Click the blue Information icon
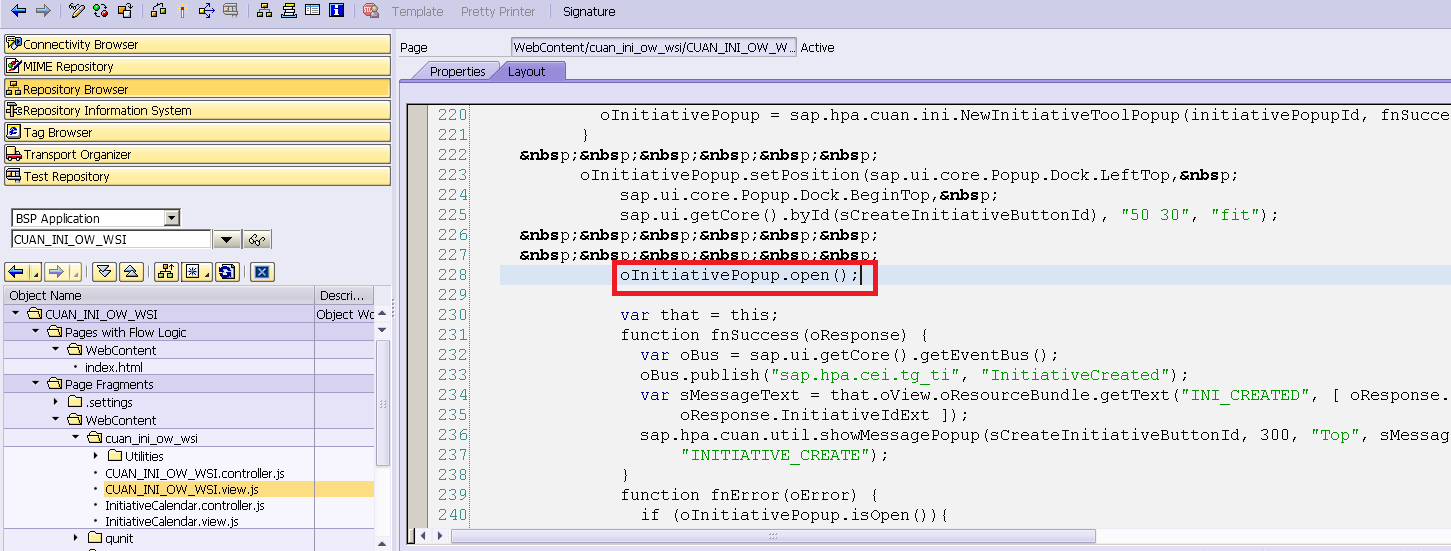 click(x=336, y=11)
